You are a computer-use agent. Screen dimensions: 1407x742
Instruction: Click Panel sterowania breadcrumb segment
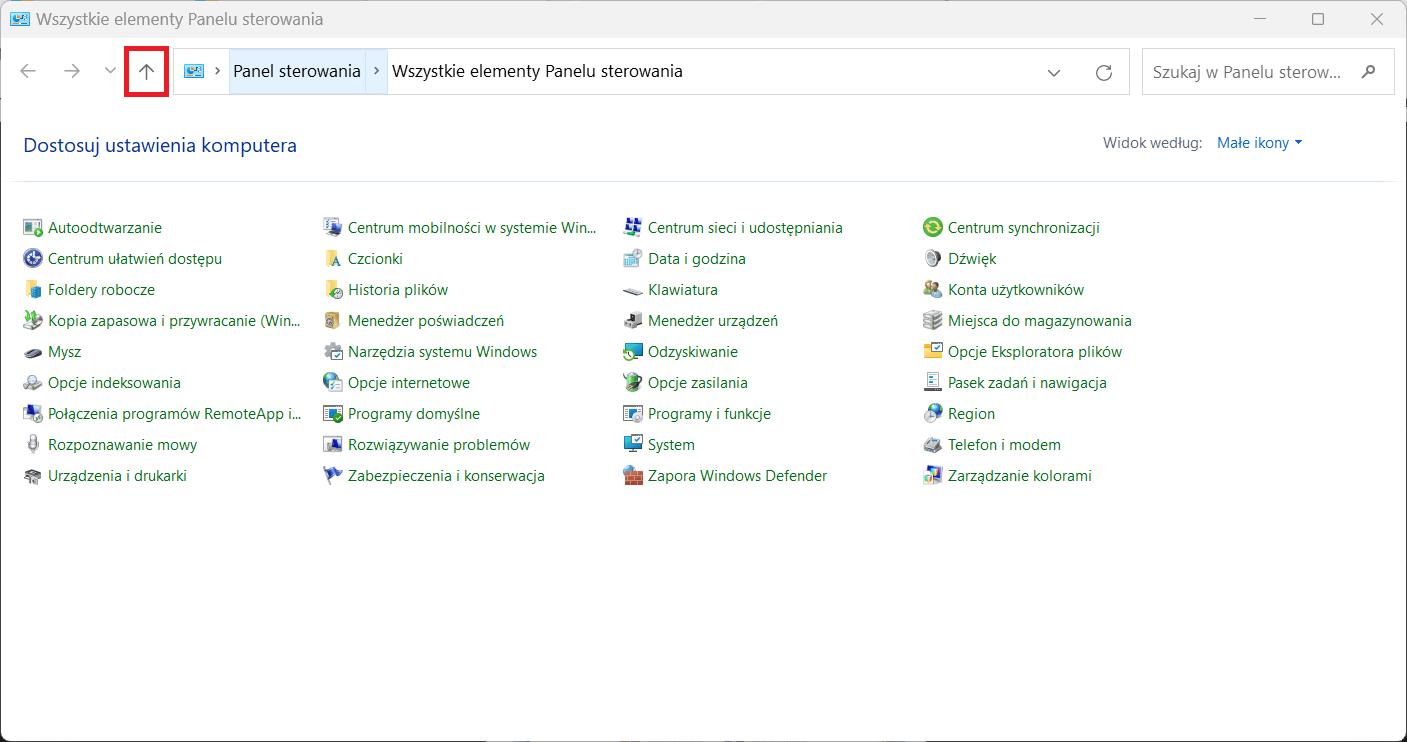coord(297,72)
